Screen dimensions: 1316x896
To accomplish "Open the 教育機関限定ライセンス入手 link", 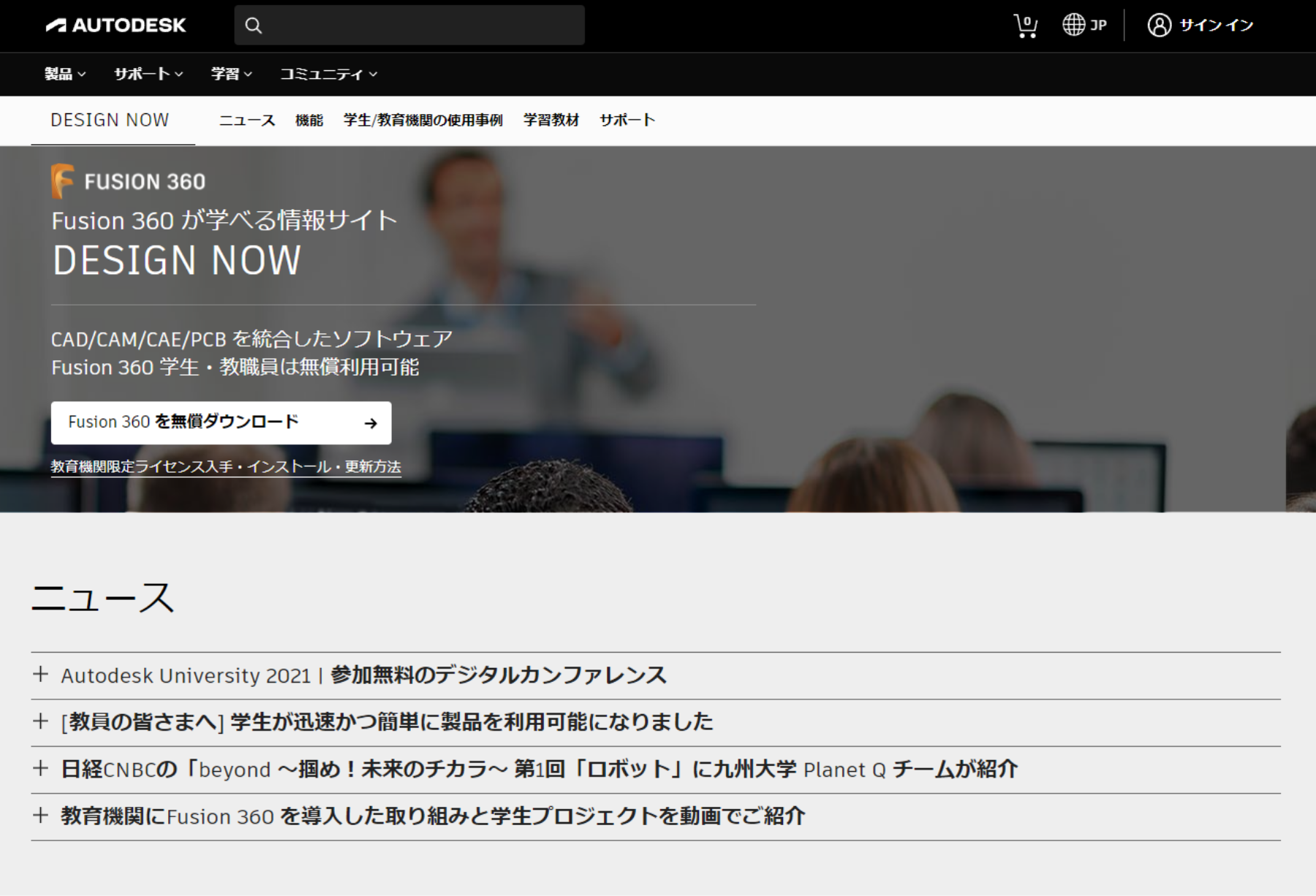I will point(225,466).
